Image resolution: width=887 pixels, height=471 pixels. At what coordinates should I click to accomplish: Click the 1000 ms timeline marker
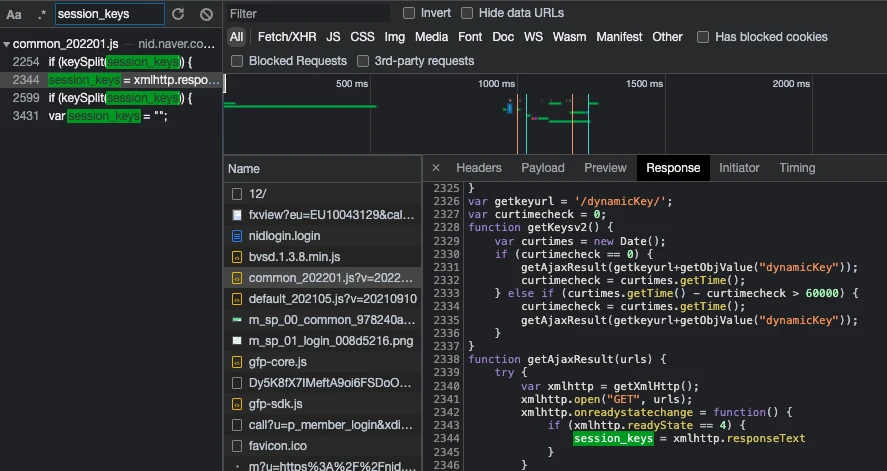pos(496,84)
